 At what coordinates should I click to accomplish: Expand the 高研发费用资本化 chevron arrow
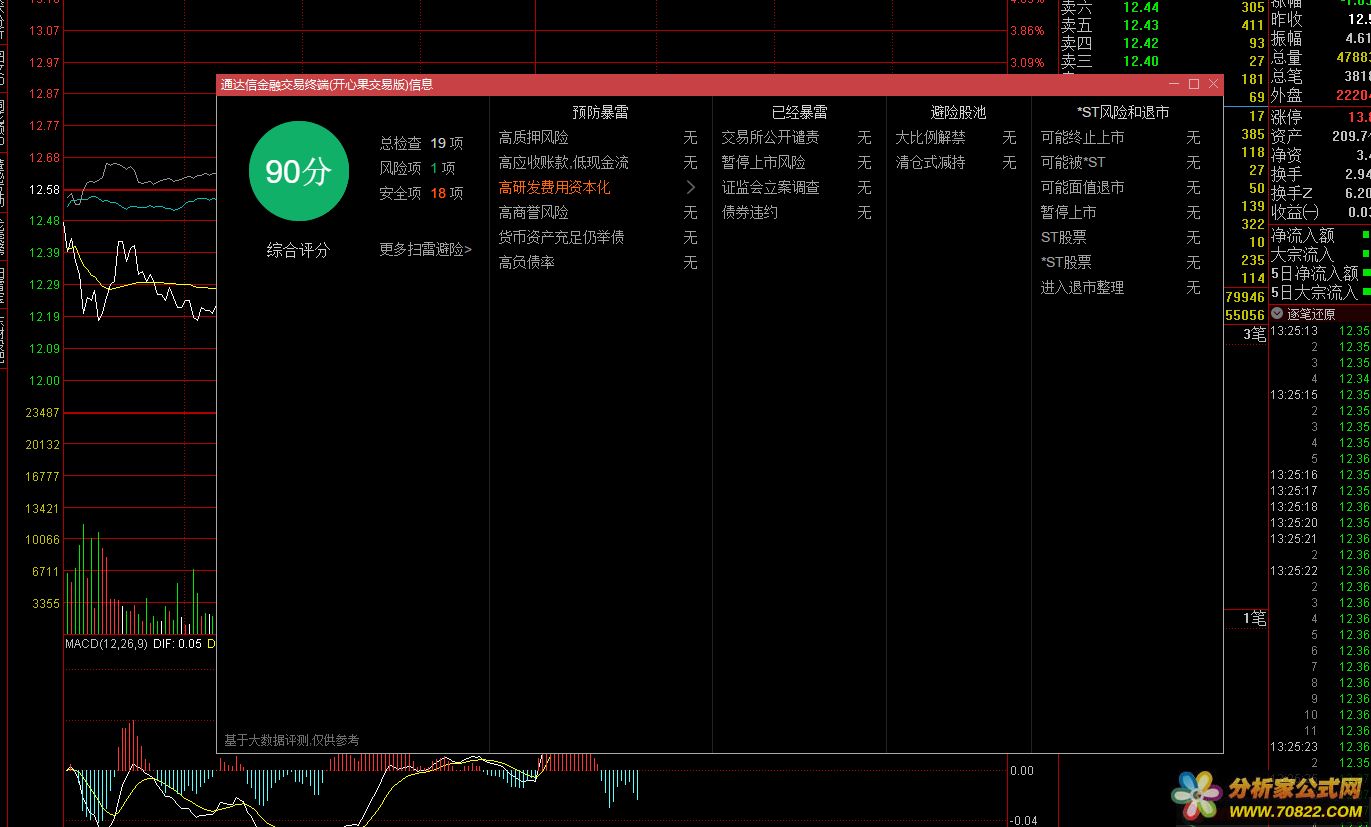point(690,187)
